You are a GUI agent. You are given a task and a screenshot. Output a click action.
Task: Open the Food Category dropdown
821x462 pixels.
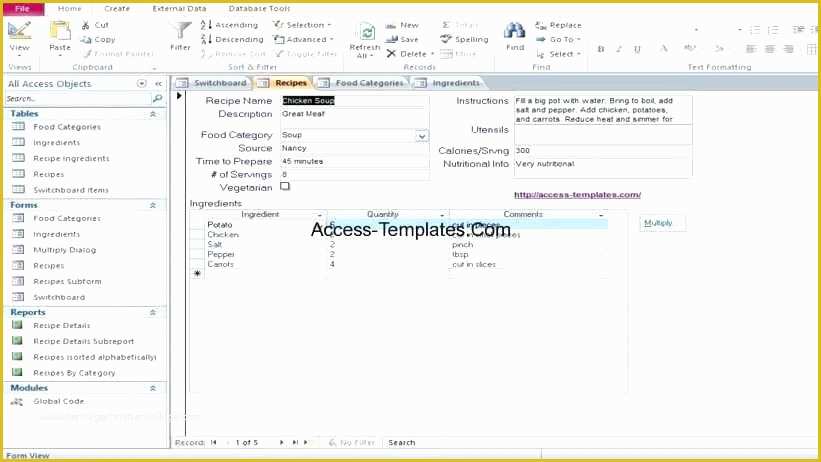(422, 136)
